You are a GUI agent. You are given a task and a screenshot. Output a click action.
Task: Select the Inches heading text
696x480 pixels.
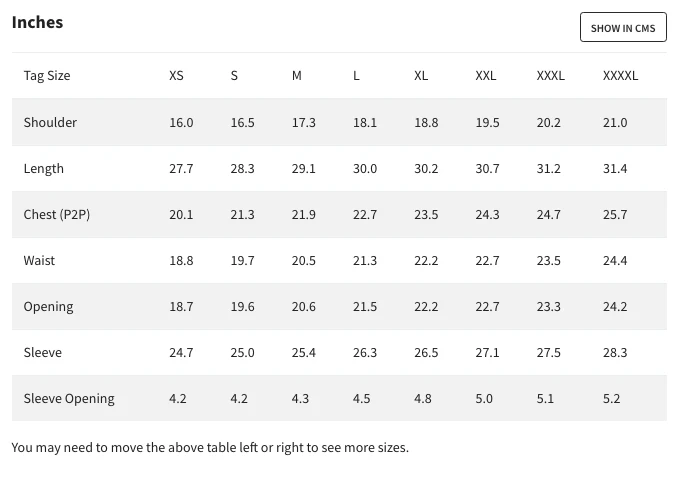point(38,23)
